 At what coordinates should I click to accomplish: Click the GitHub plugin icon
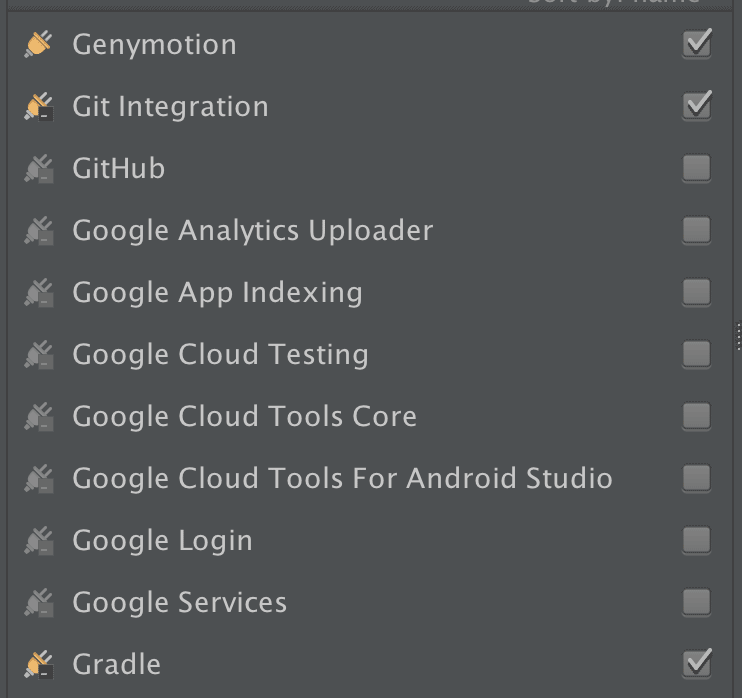pos(38,169)
